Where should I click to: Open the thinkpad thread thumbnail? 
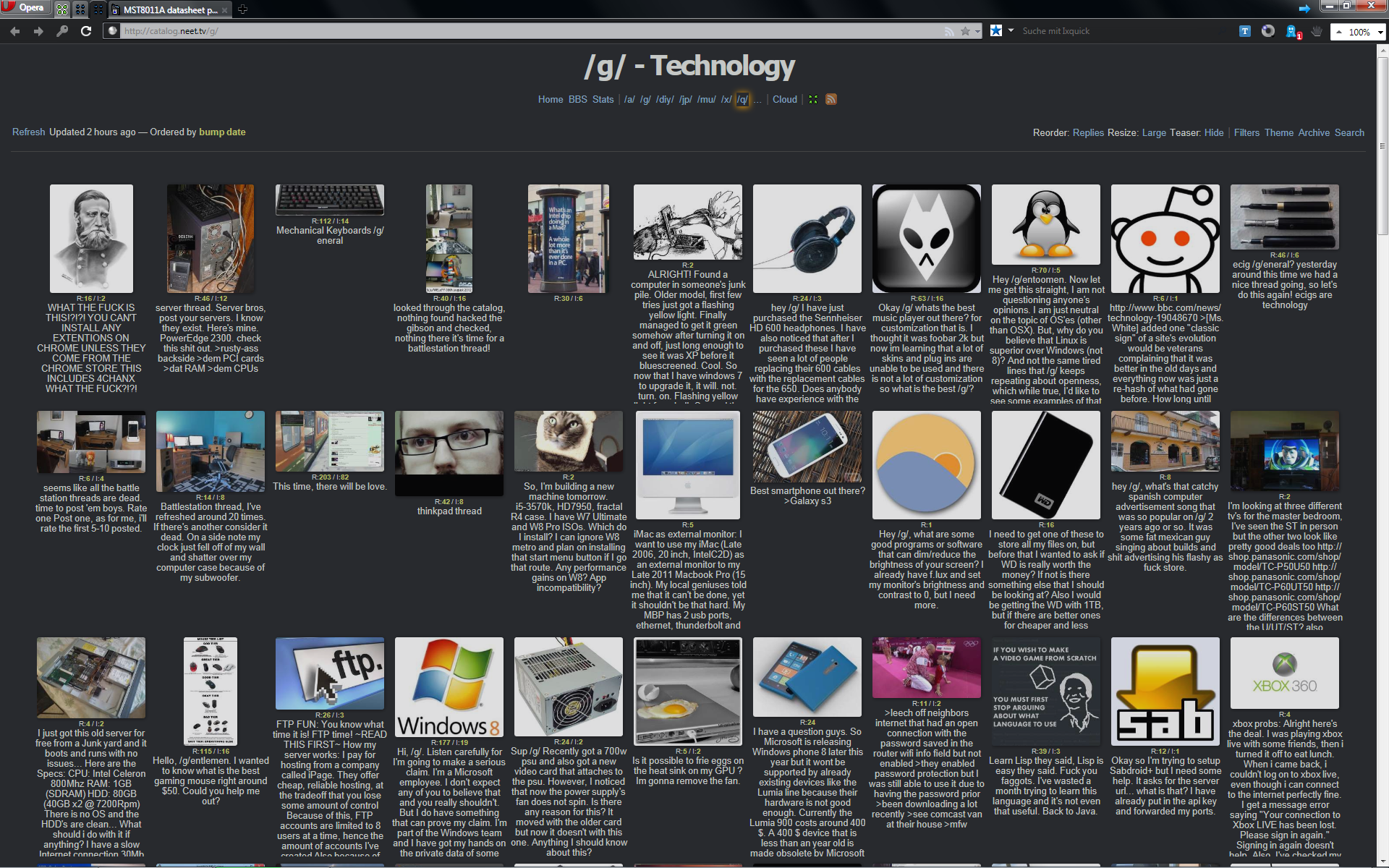(x=449, y=453)
